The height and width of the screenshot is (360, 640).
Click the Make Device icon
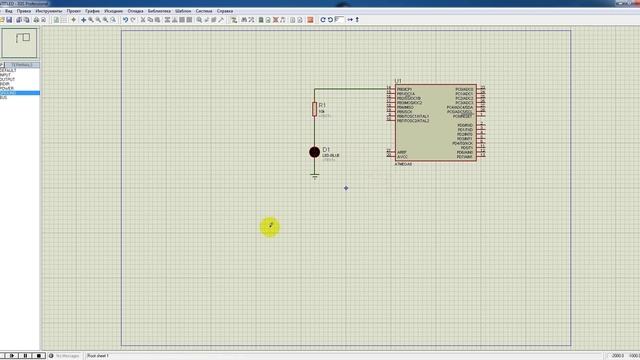tap(207, 20)
